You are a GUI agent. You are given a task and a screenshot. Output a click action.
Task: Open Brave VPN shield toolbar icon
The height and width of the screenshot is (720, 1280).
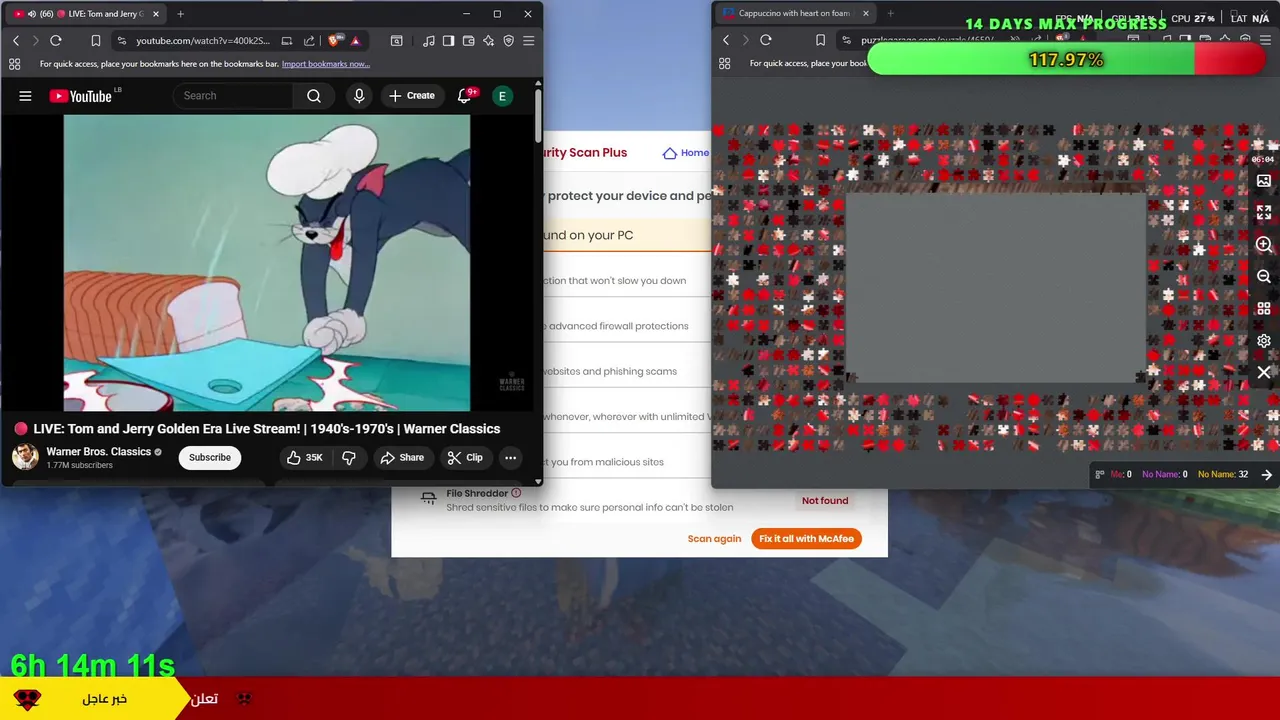tap(509, 41)
